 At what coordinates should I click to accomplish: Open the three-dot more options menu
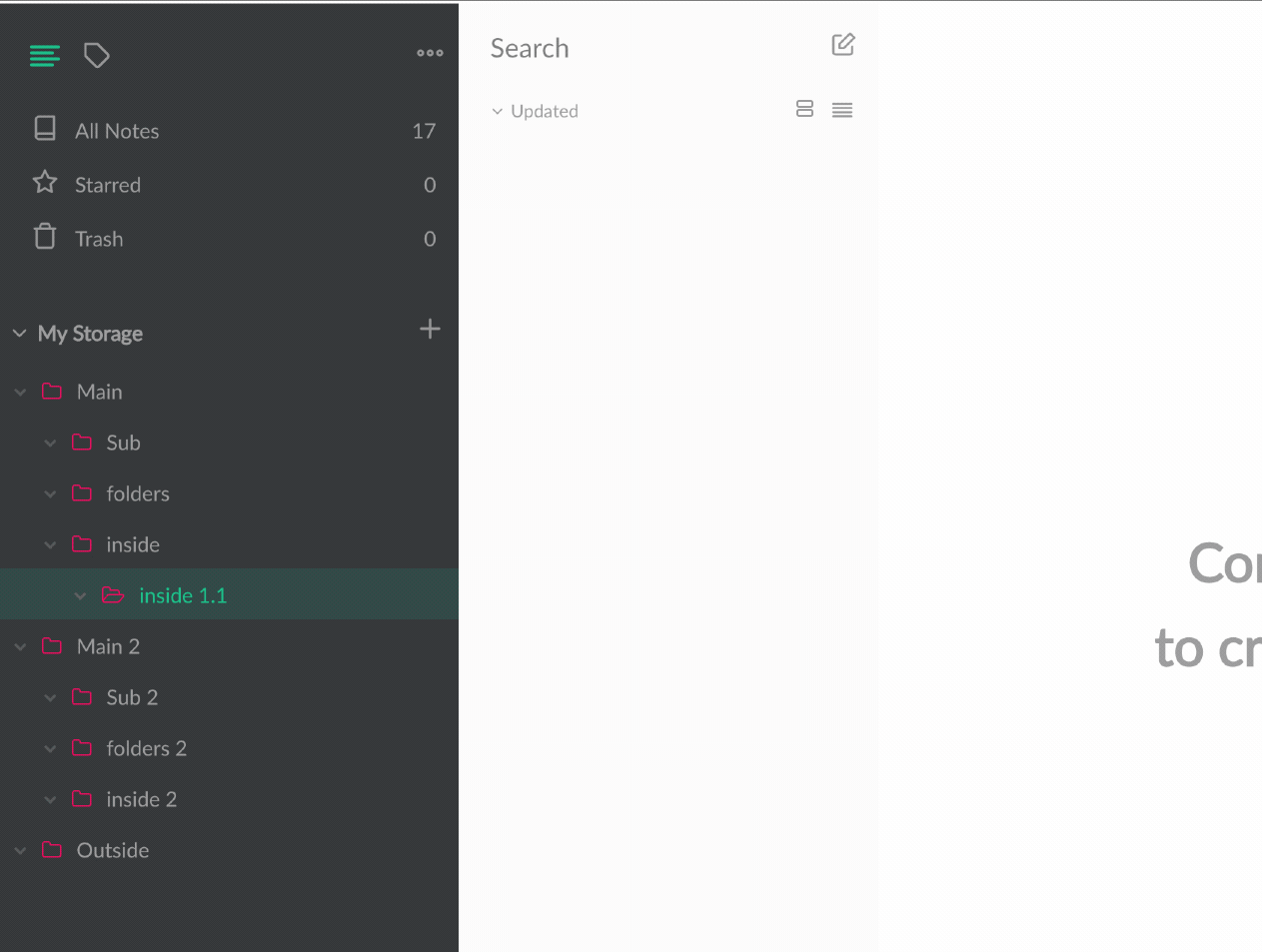pyautogui.click(x=430, y=53)
